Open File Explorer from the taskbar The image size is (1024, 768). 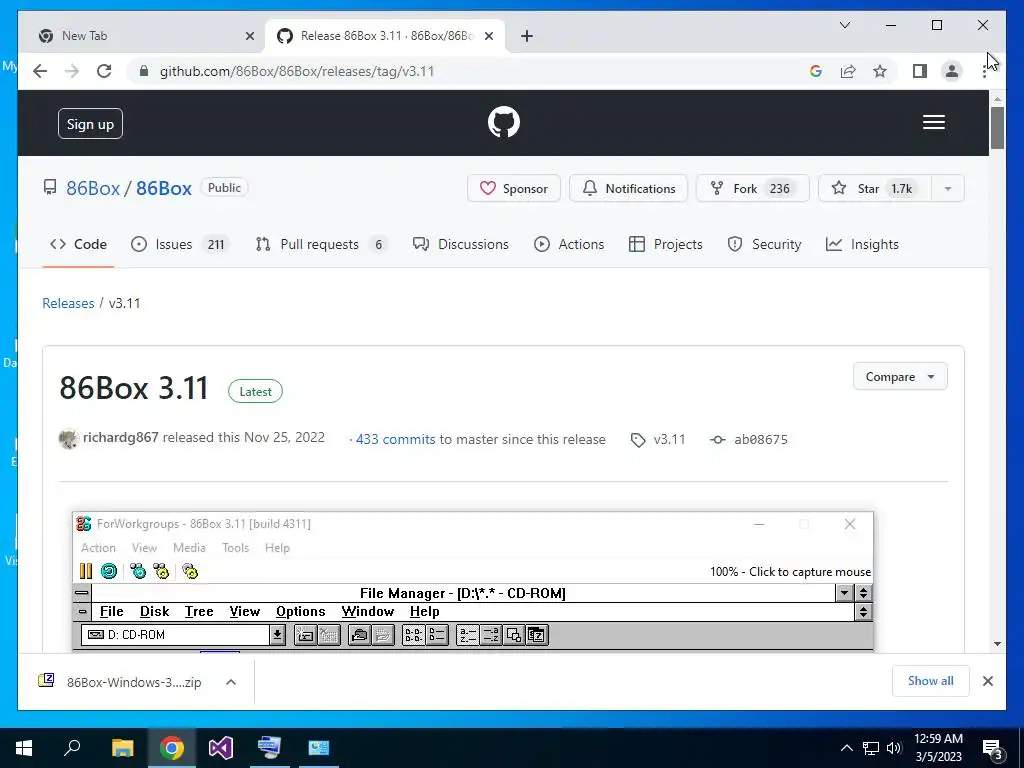[x=122, y=748]
